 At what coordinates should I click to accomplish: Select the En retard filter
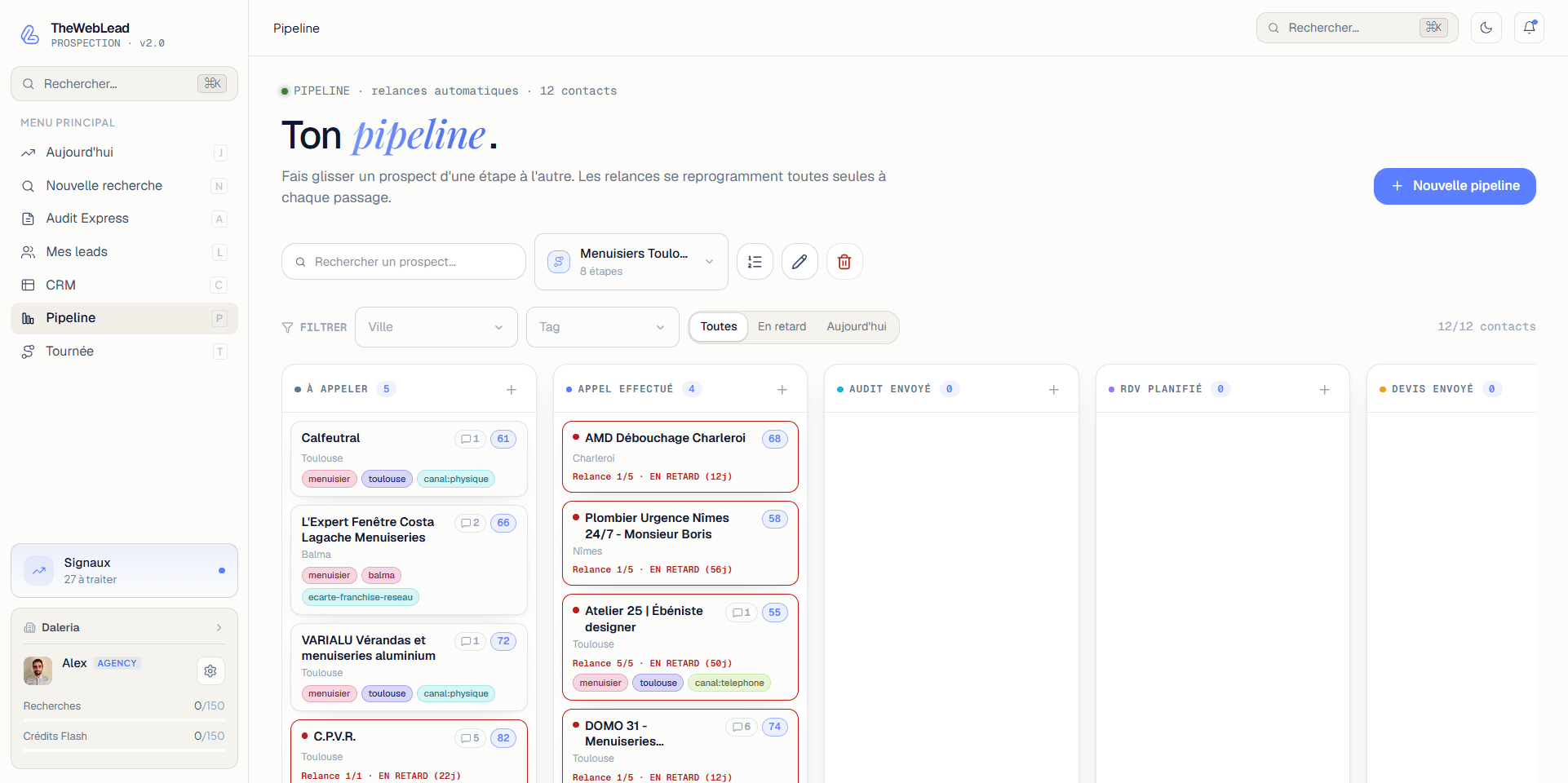782,327
